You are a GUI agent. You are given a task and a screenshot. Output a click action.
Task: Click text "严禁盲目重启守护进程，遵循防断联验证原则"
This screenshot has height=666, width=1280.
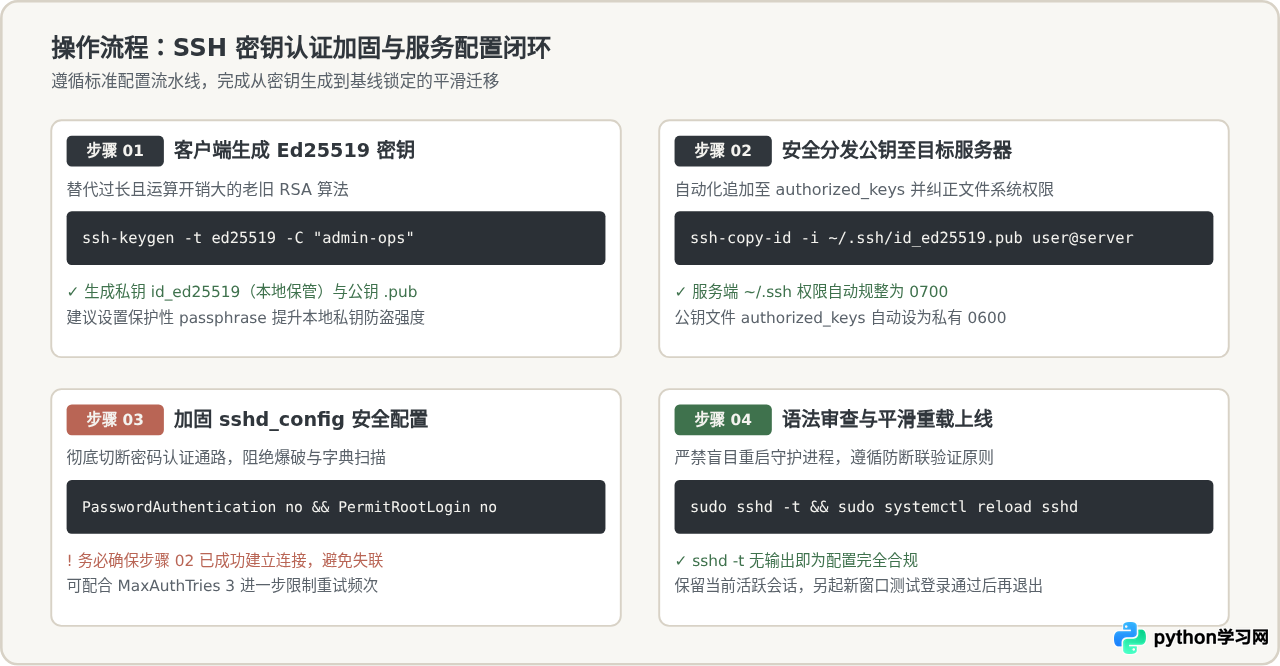click(834, 459)
